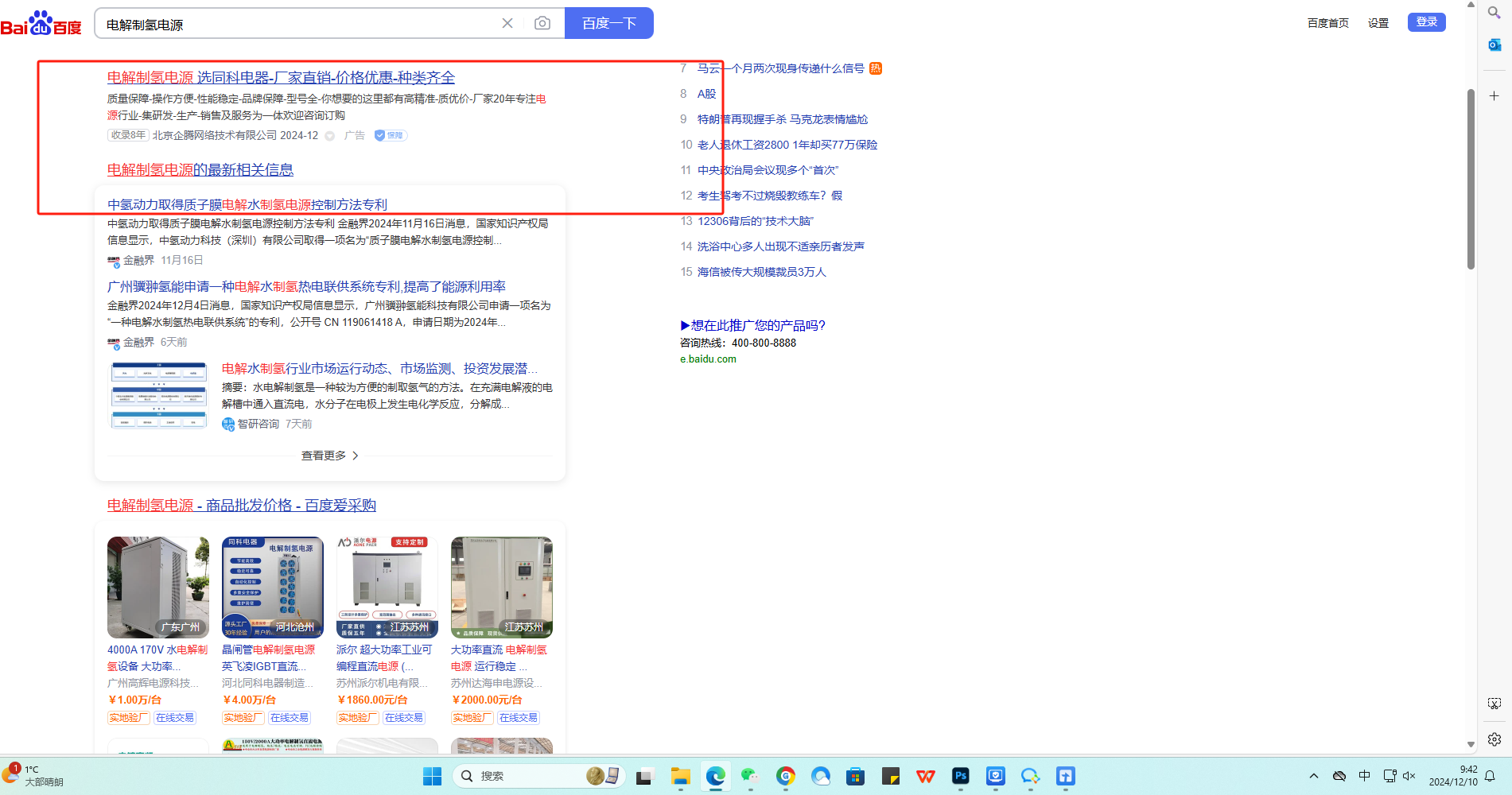Open the 设置 menu at top right
1512x795 pixels.
click(1378, 23)
